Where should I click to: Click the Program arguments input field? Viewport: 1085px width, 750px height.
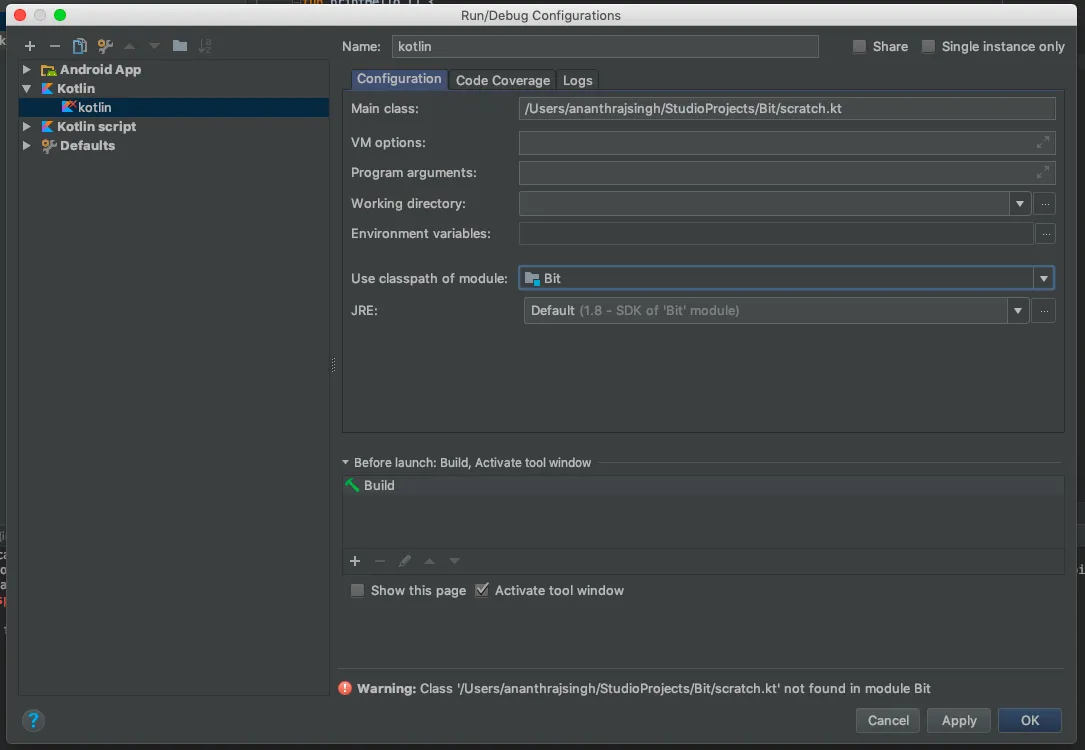[x=787, y=172]
